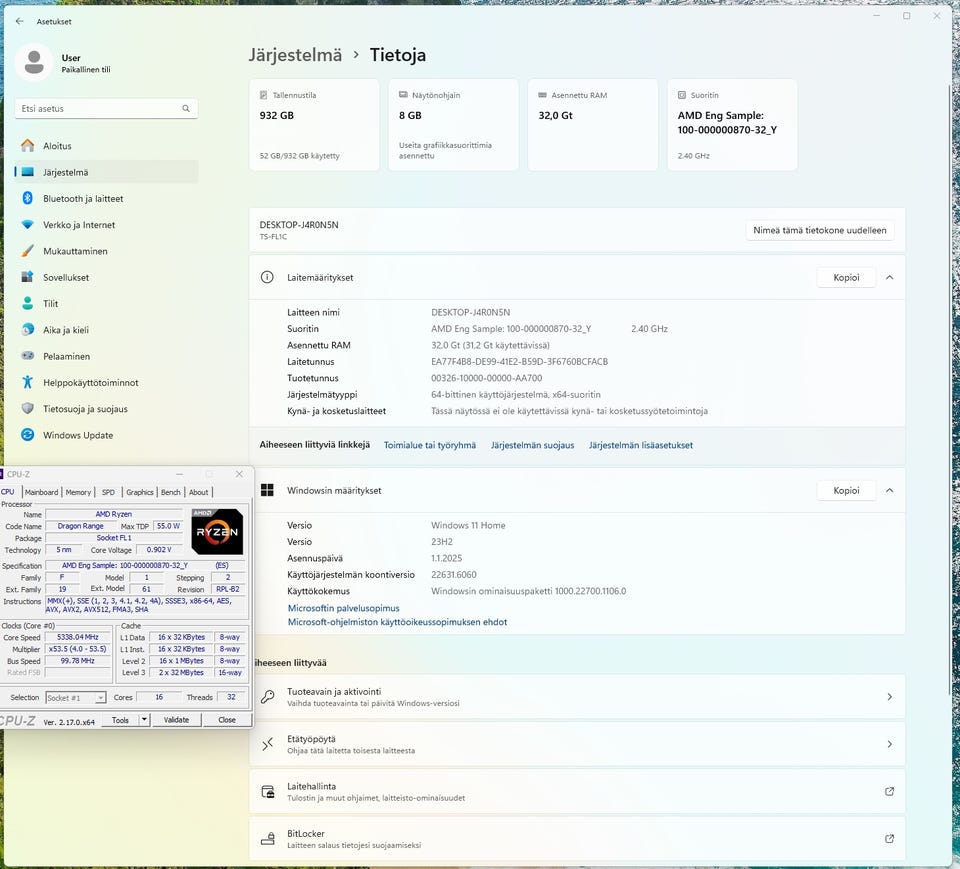Collapse the Windowsin määritykset section
Image resolution: width=960 pixels, height=869 pixels.
pyautogui.click(x=890, y=491)
